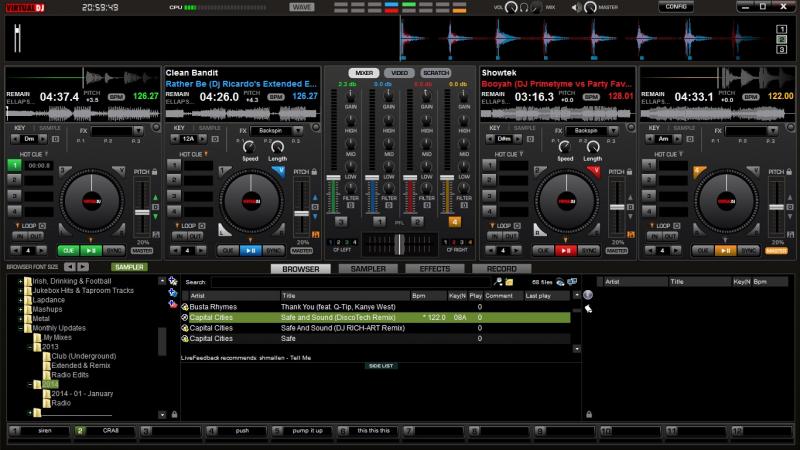
Task: Open the EFFECTS tab
Action: click(435, 268)
